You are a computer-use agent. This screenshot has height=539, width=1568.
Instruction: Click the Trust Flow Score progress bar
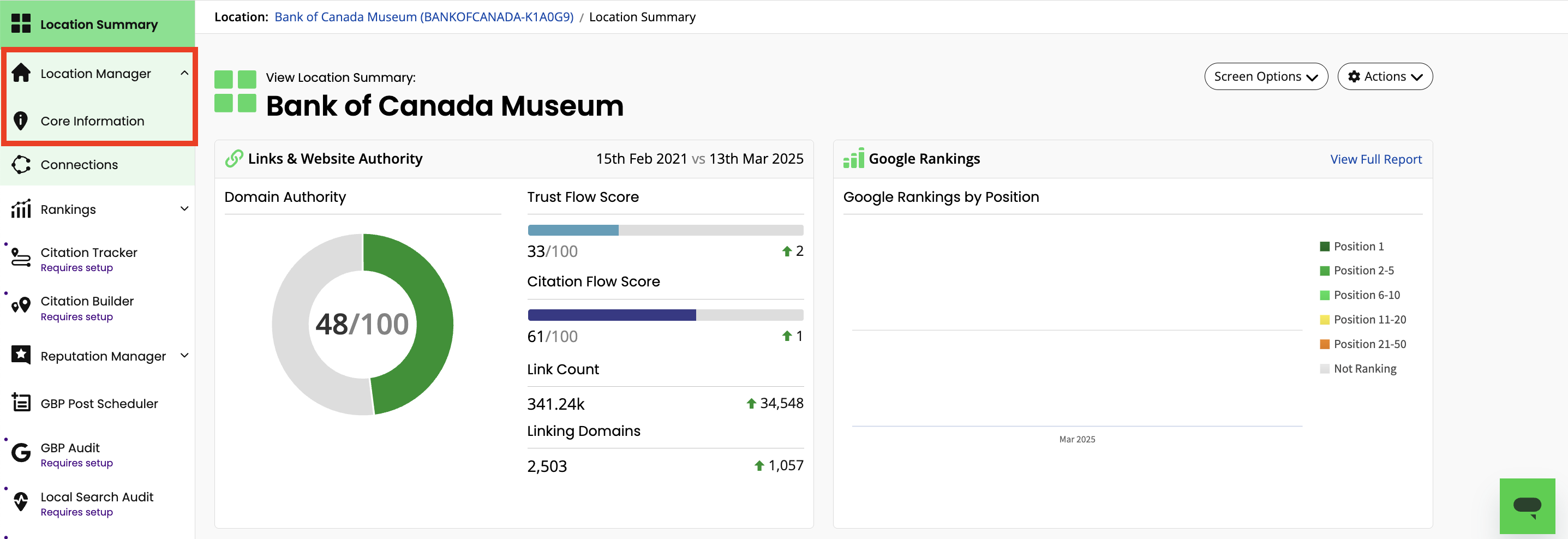coord(665,230)
